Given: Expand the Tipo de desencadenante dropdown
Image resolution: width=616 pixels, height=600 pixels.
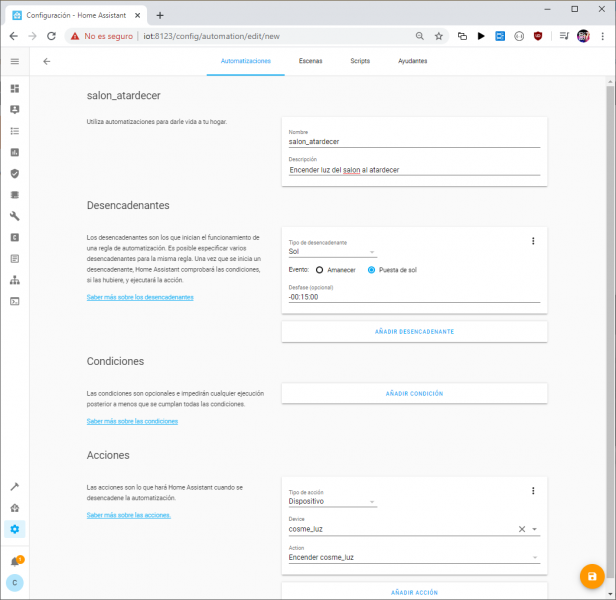Looking at the screenshot, I should coord(332,252).
